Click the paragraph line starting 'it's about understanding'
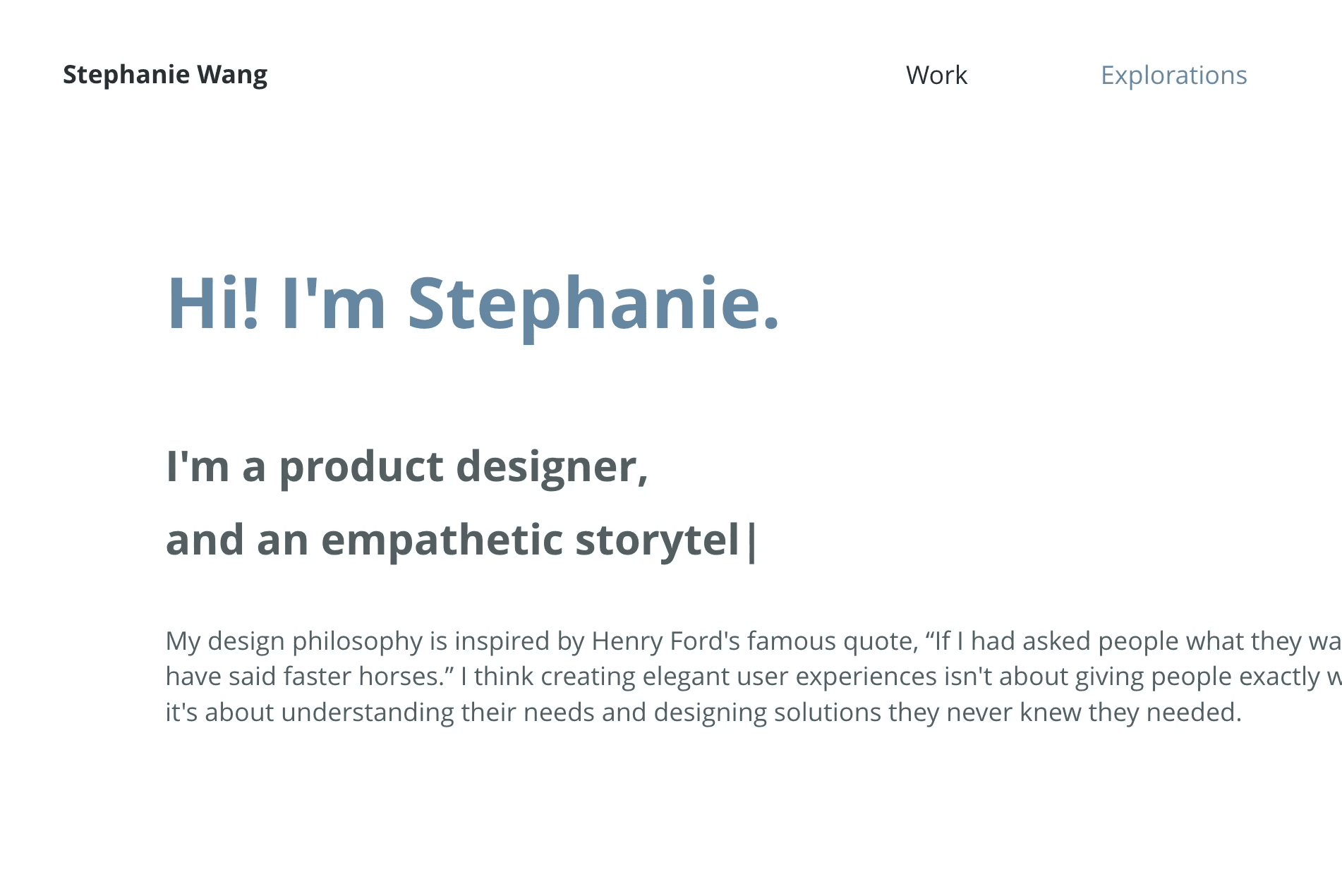1342x896 pixels. tap(703, 712)
